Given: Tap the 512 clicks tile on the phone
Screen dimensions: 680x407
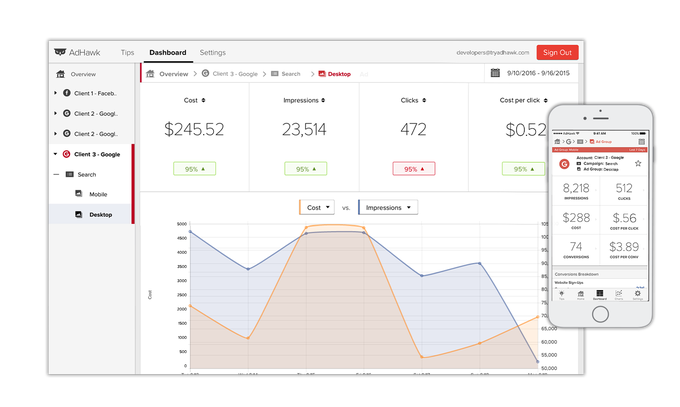Looking at the screenshot, I should coord(624,191).
